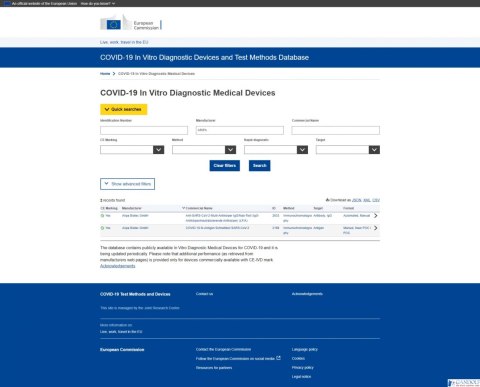480x387 pixels.
Task: Collapse the Quick searches panel
Action: 124,109
